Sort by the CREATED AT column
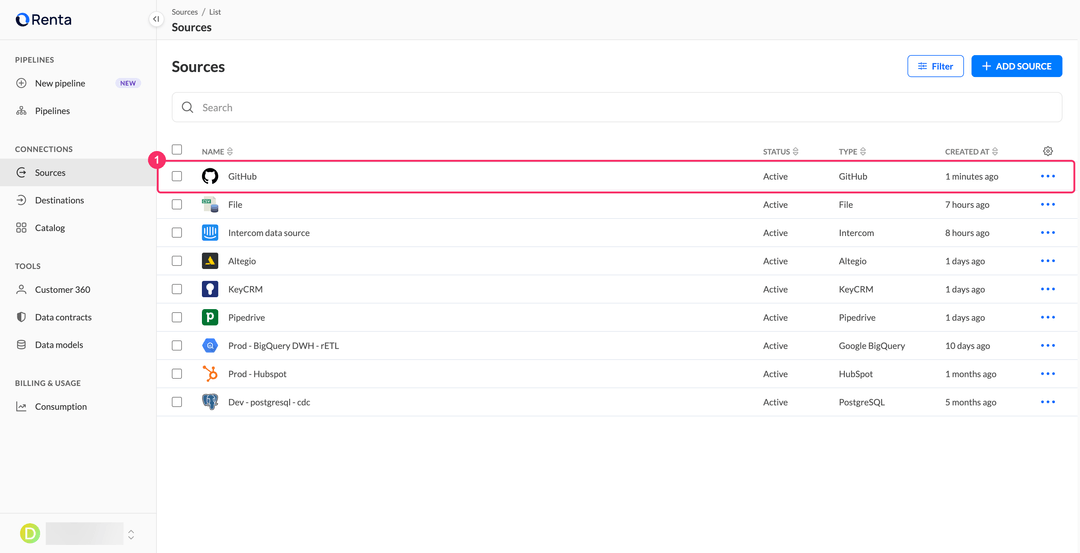This screenshot has height=553, width=1080. click(x=971, y=152)
